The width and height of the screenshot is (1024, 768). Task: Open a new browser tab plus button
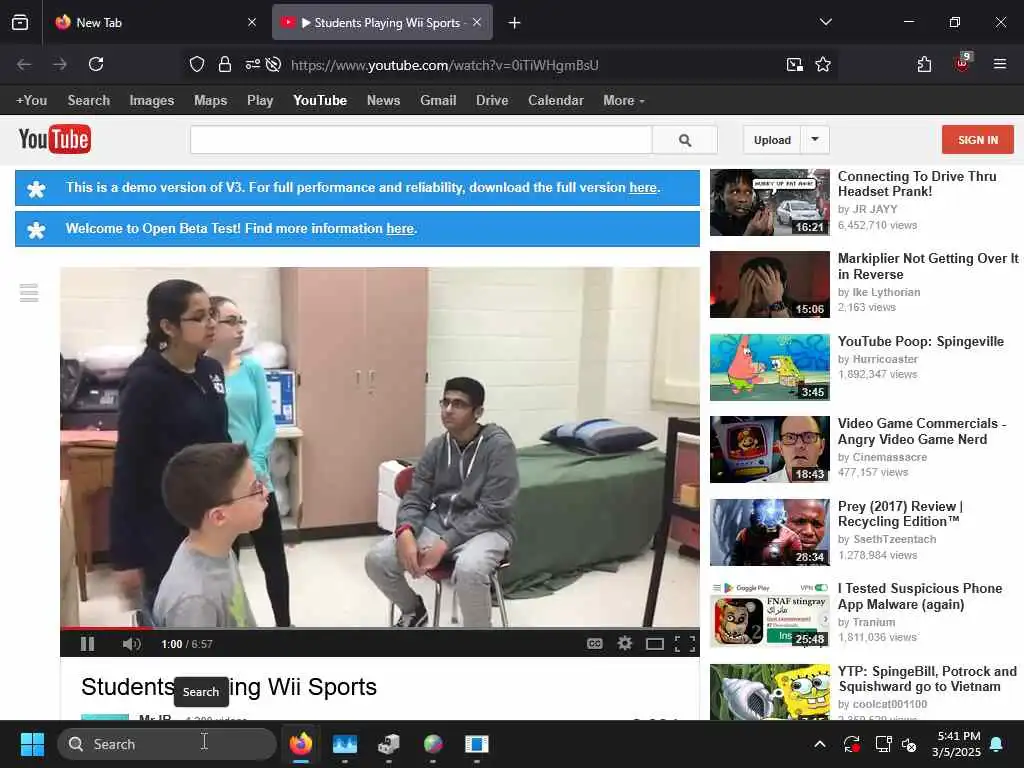click(x=515, y=23)
